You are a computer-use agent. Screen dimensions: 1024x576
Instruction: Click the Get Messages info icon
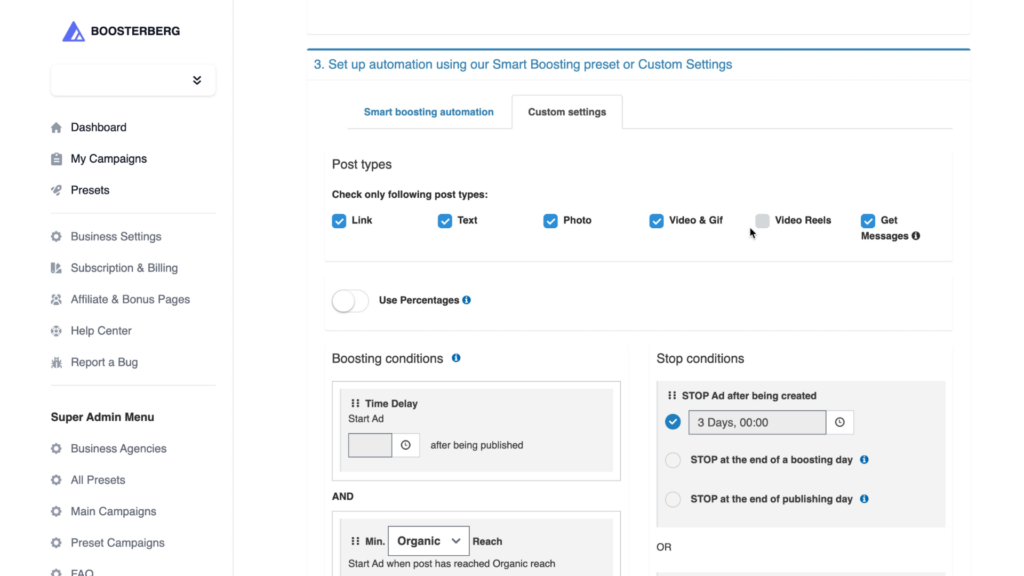point(916,236)
